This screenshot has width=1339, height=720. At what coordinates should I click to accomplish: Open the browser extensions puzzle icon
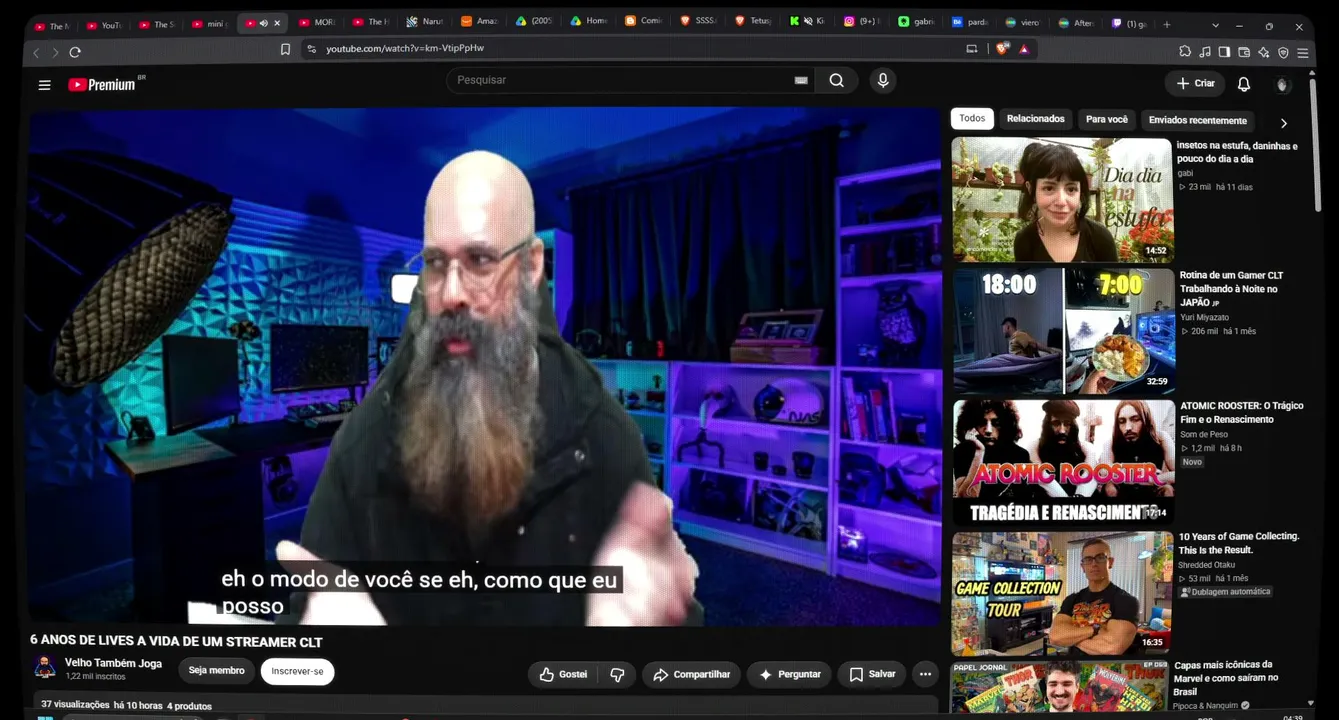point(1185,52)
